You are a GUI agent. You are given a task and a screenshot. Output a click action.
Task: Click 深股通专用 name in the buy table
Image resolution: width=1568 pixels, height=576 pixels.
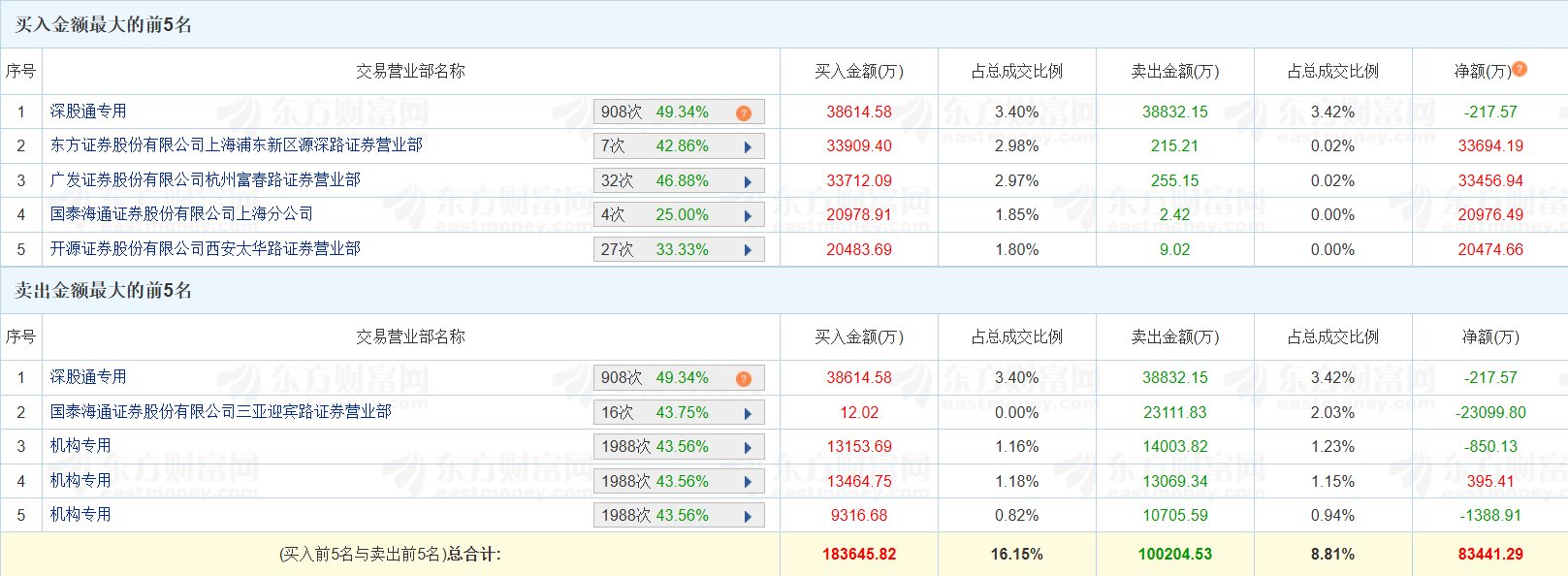click(88, 112)
